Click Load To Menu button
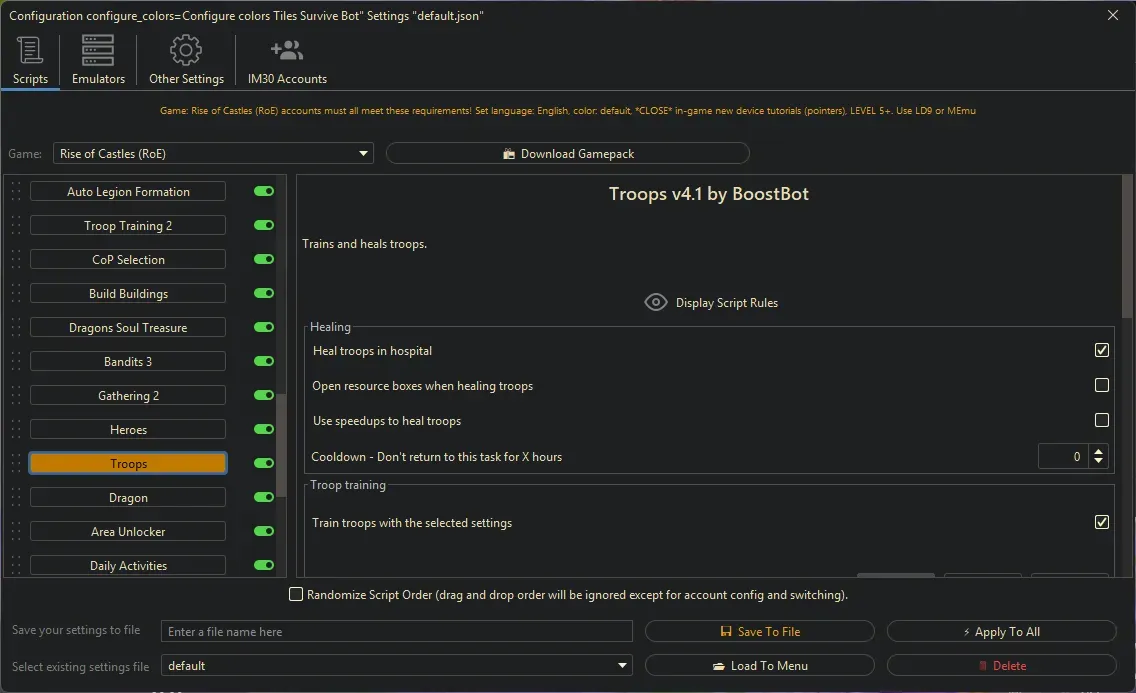The image size is (1136, 693). click(x=759, y=665)
